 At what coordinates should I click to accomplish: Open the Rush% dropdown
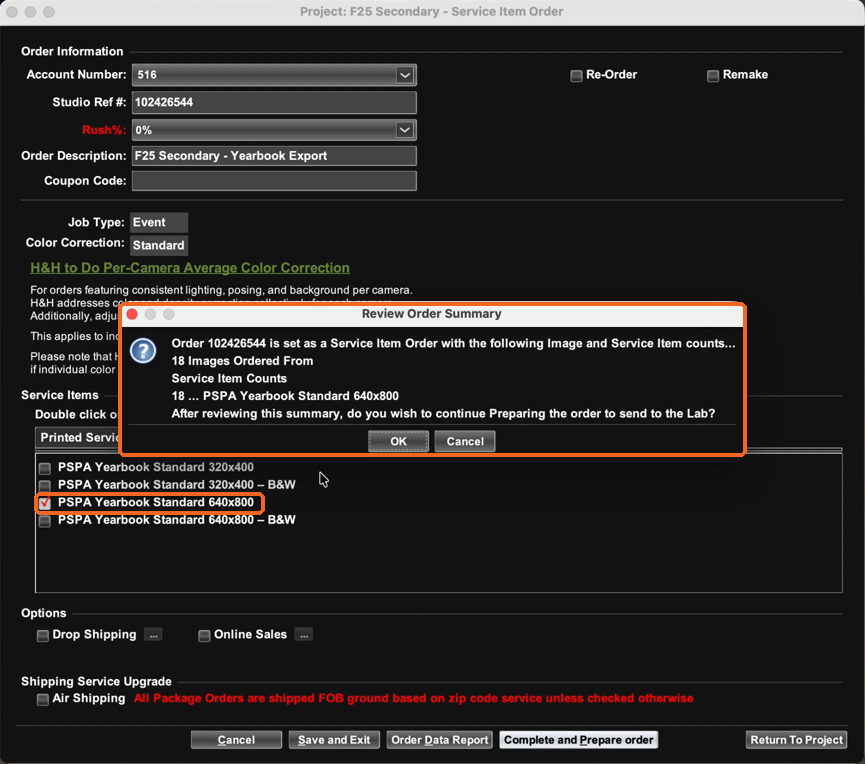tap(405, 130)
